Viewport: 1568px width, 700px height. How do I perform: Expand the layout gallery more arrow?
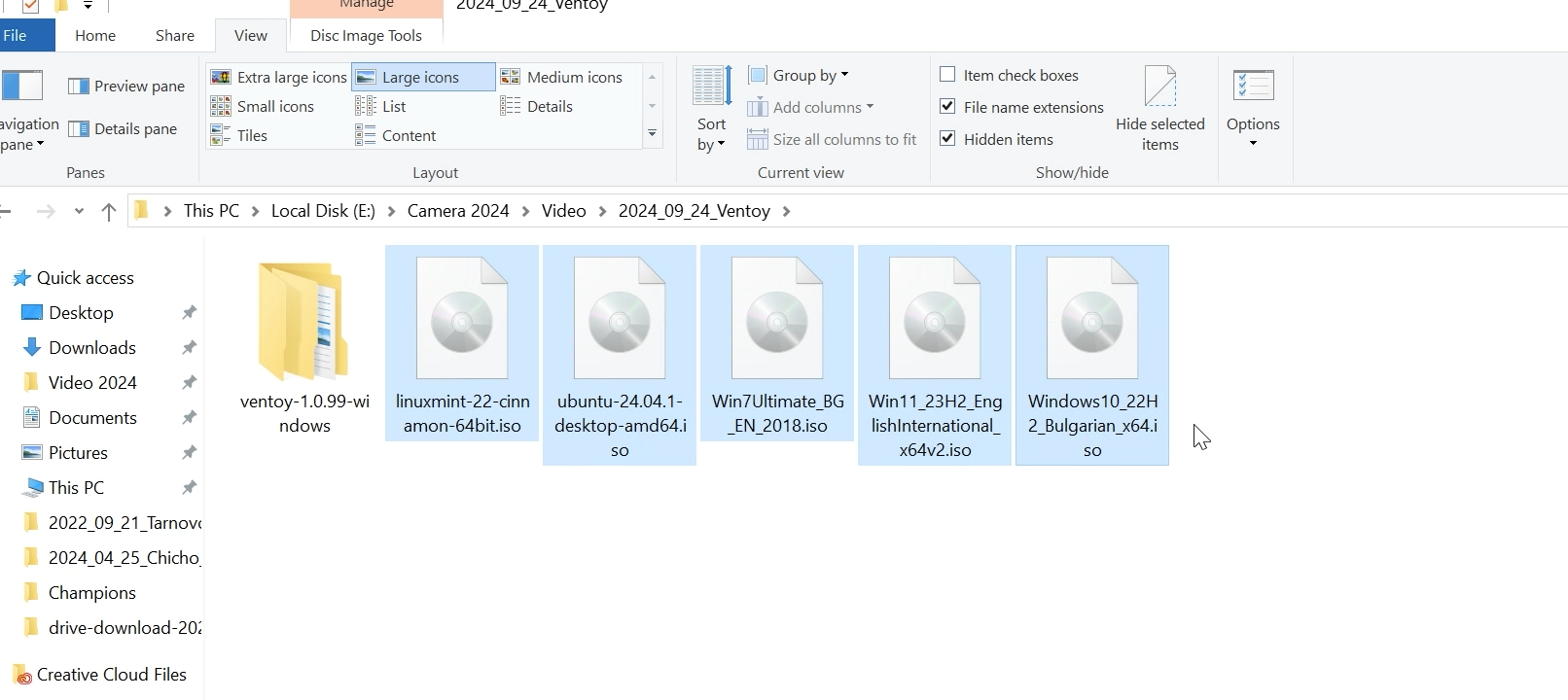[x=652, y=134]
